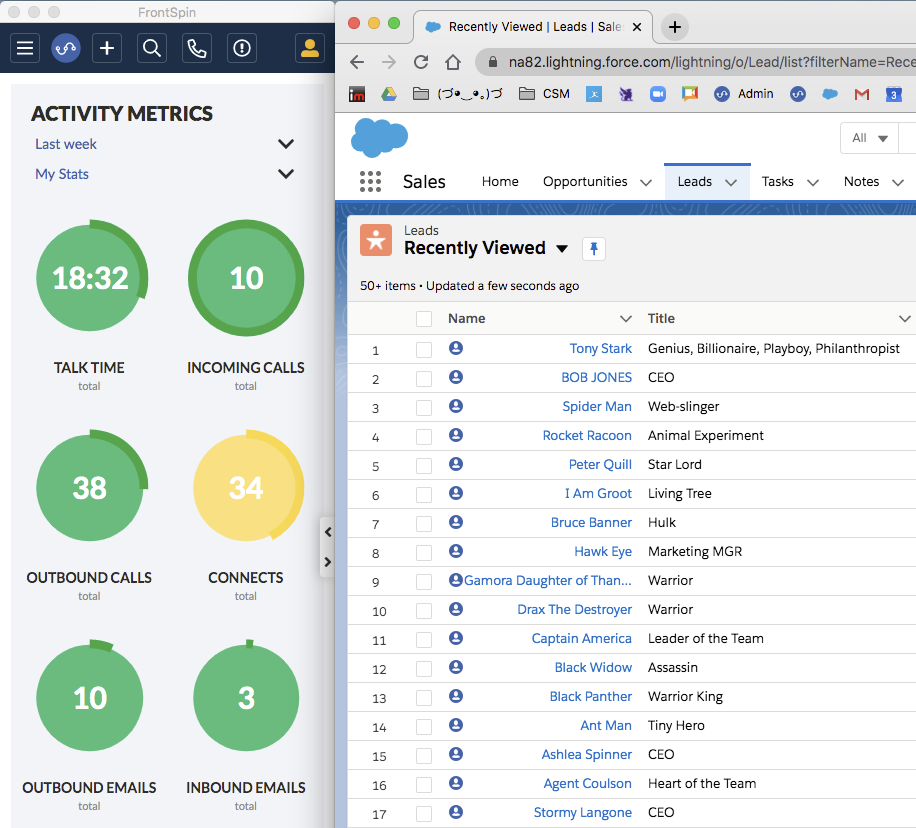Open the Gmail bookmark icon
This screenshot has height=828, width=916.
tap(862, 94)
